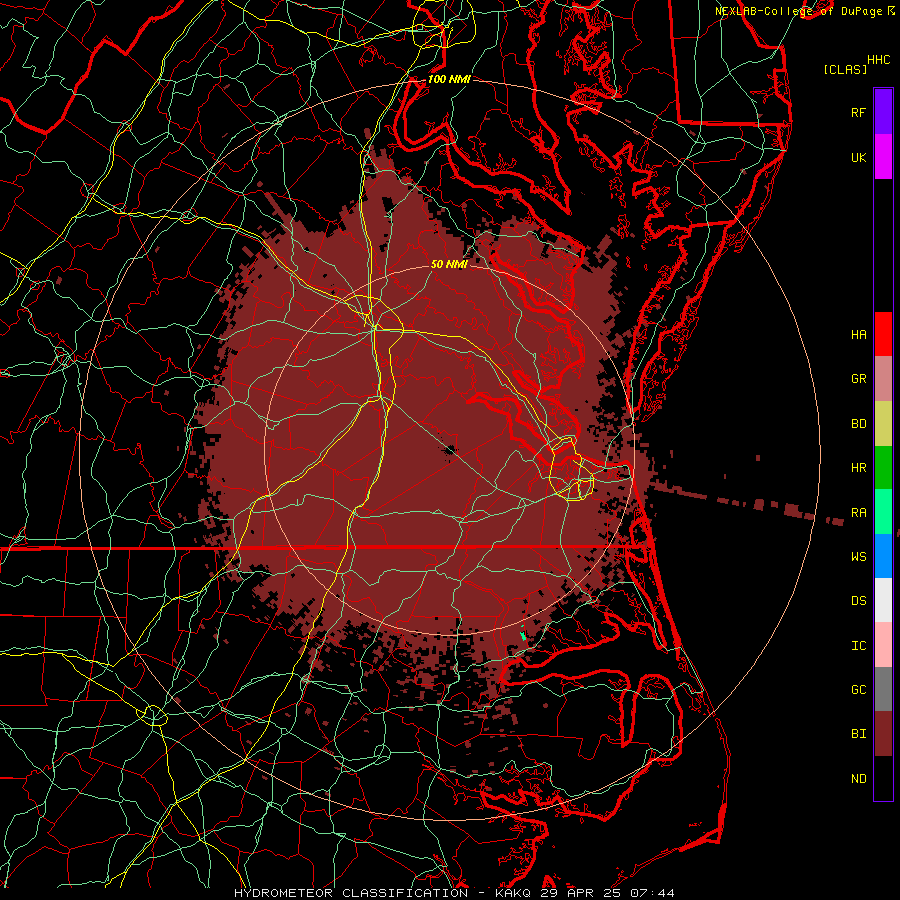Click the [CLAS] legend heading

click(845, 69)
